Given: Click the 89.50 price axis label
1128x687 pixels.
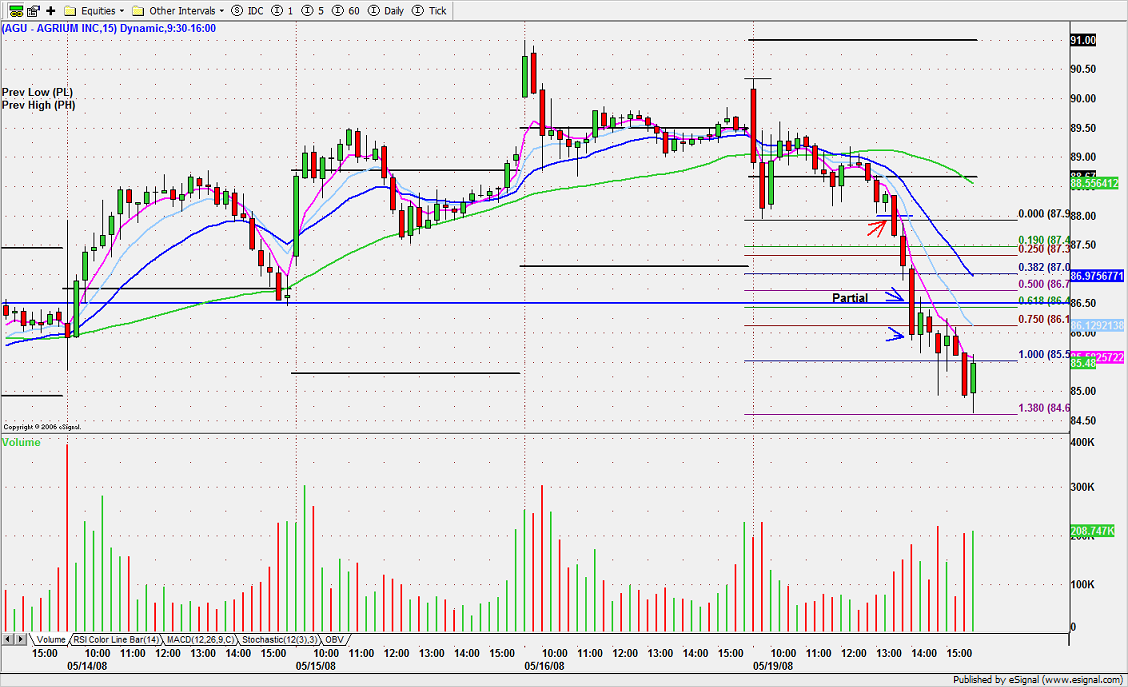Looking at the screenshot, I should tap(1083, 128).
